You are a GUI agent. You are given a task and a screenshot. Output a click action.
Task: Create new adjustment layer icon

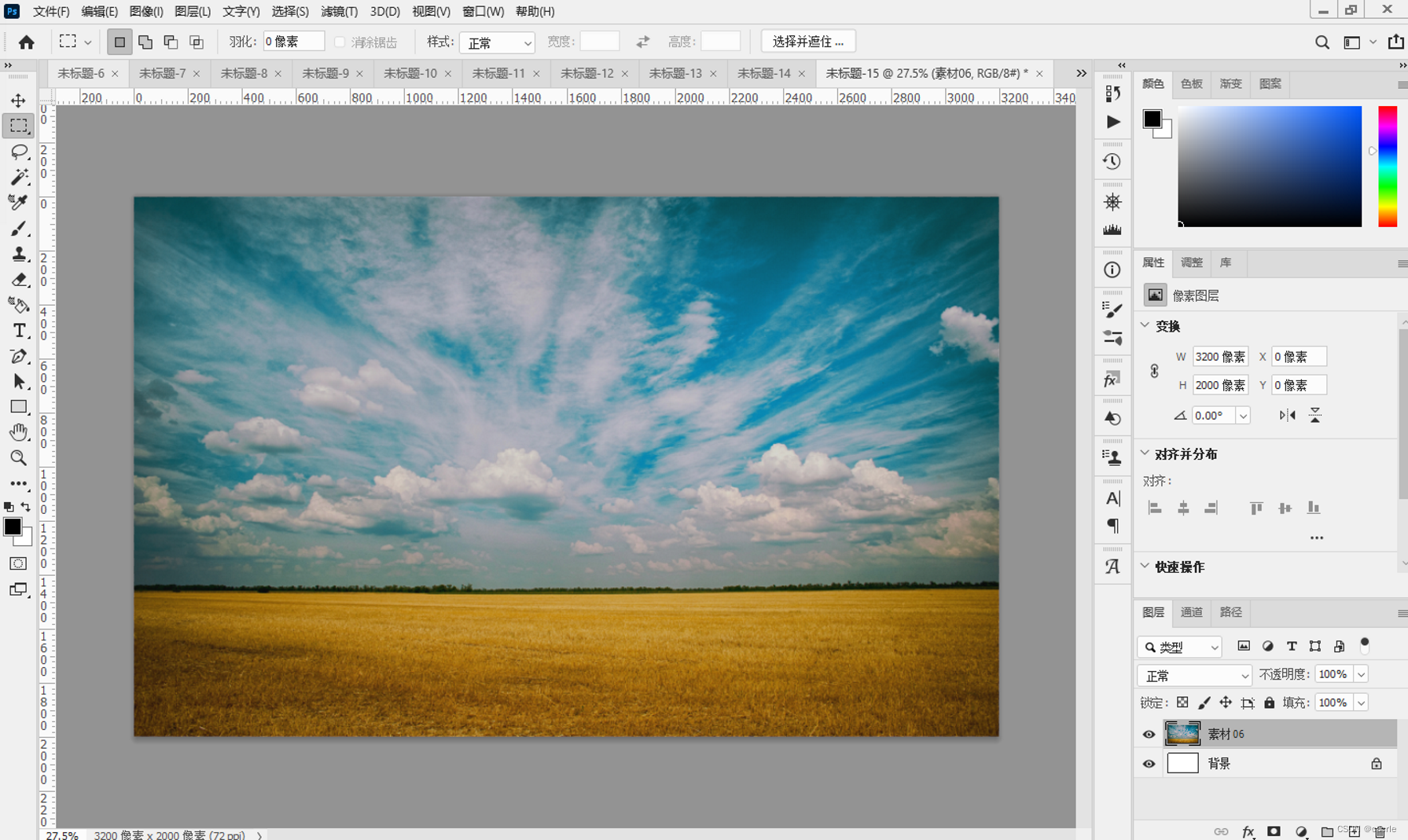1301,831
